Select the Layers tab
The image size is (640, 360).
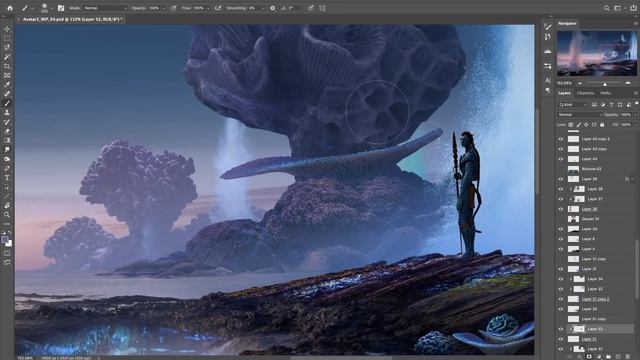(564, 93)
